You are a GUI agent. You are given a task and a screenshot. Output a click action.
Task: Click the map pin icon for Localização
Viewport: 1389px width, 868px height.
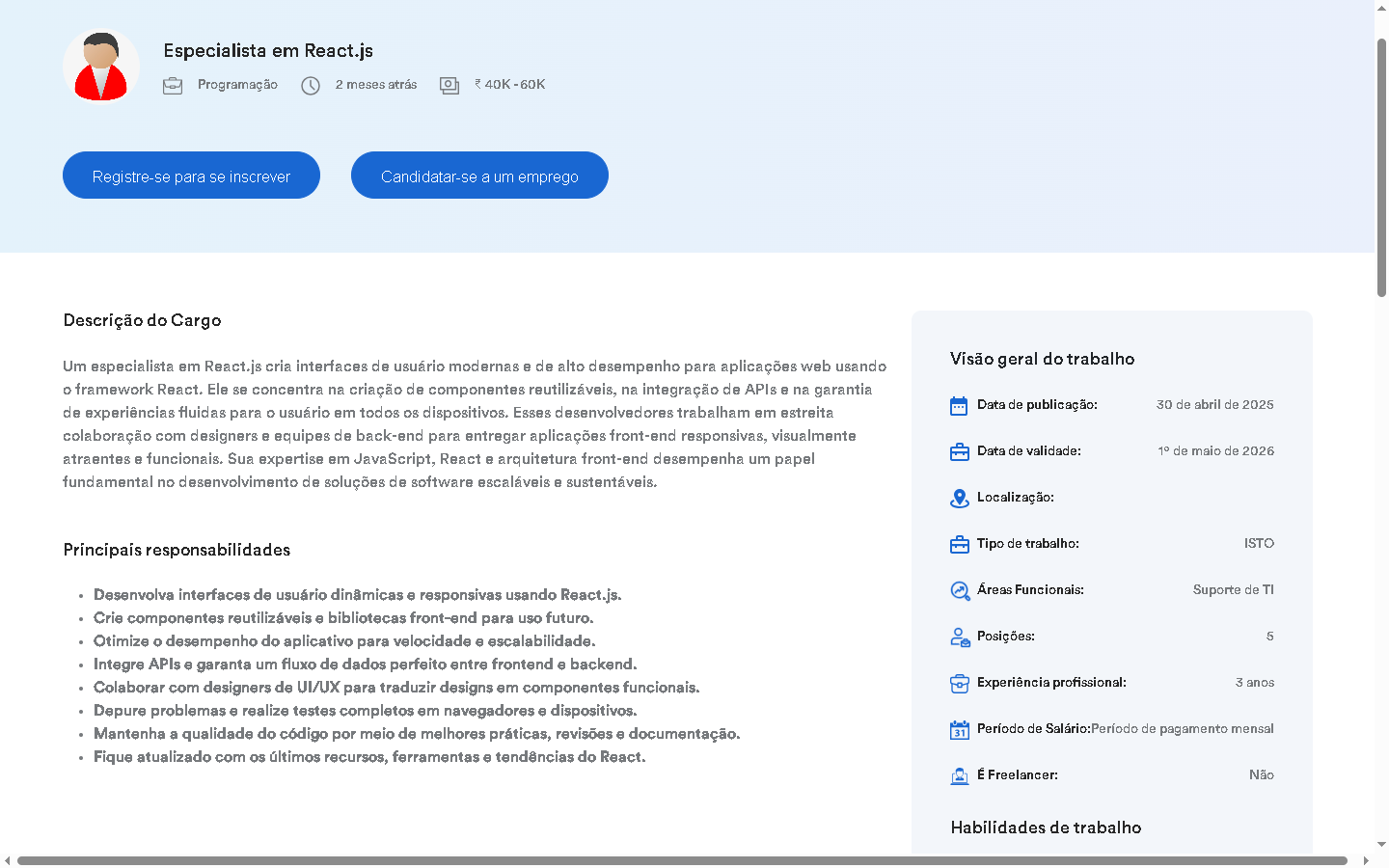click(959, 499)
